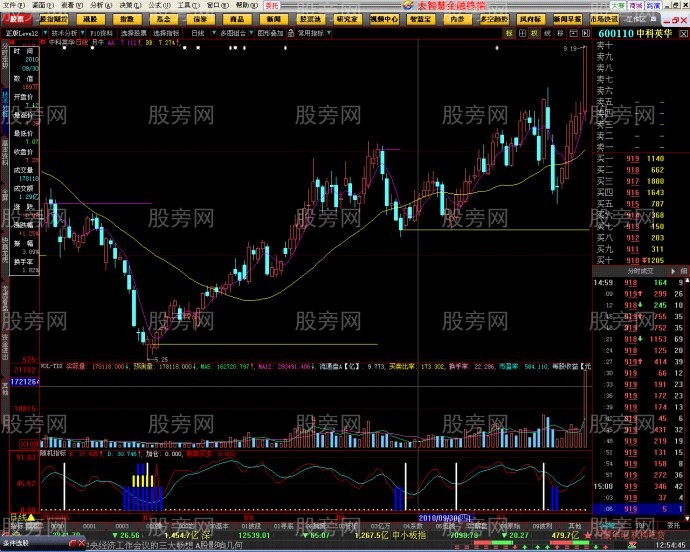Viewport: 690px width, 552px height.
Task: Click the 2010/09/30 date marker on timeline
Action: [x=444, y=518]
